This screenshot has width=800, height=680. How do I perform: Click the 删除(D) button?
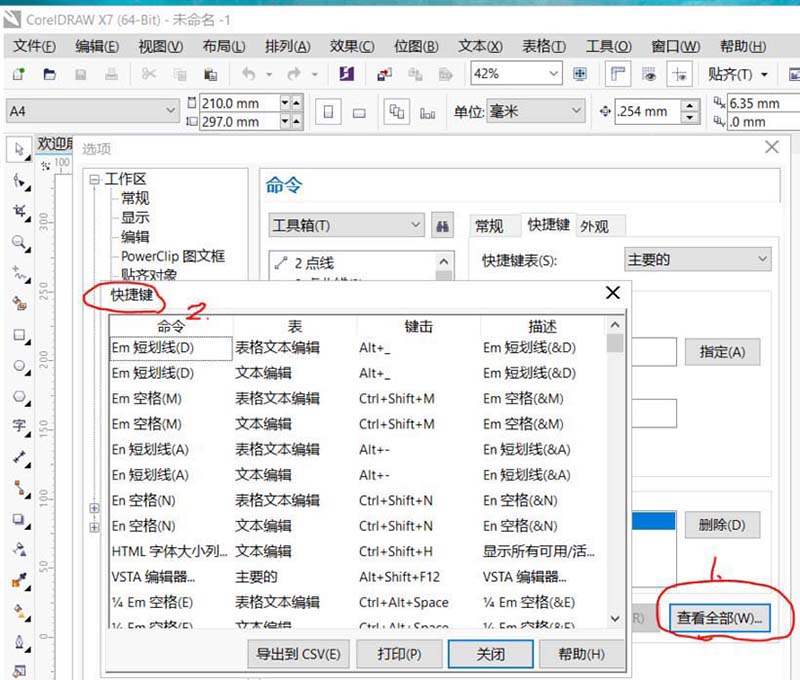(722, 525)
